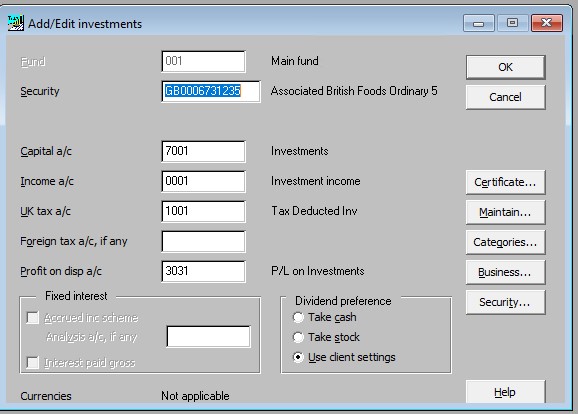This screenshot has height=414, width=578.
Task: Click the 'Add/Edit investments' window title
Action: tap(85, 24)
